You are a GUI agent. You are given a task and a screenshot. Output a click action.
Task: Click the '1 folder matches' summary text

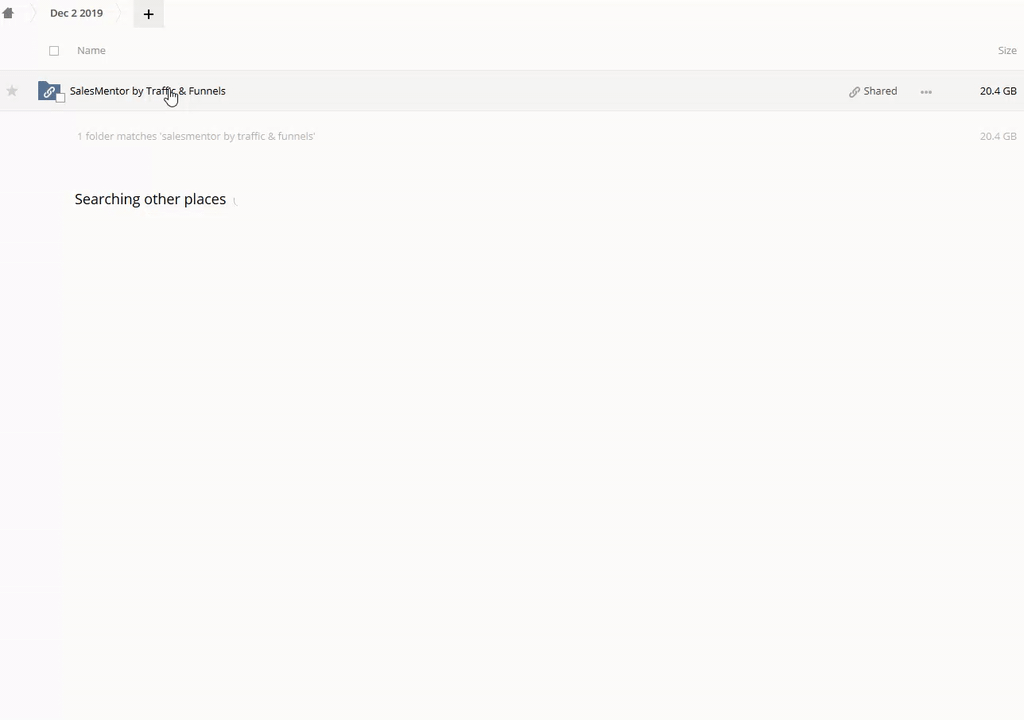click(196, 136)
